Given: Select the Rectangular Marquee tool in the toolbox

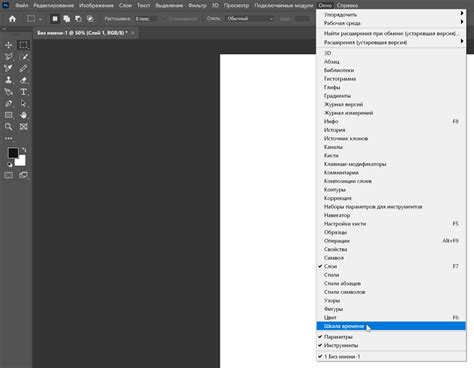Looking at the screenshot, I should [x=23, y=45].
